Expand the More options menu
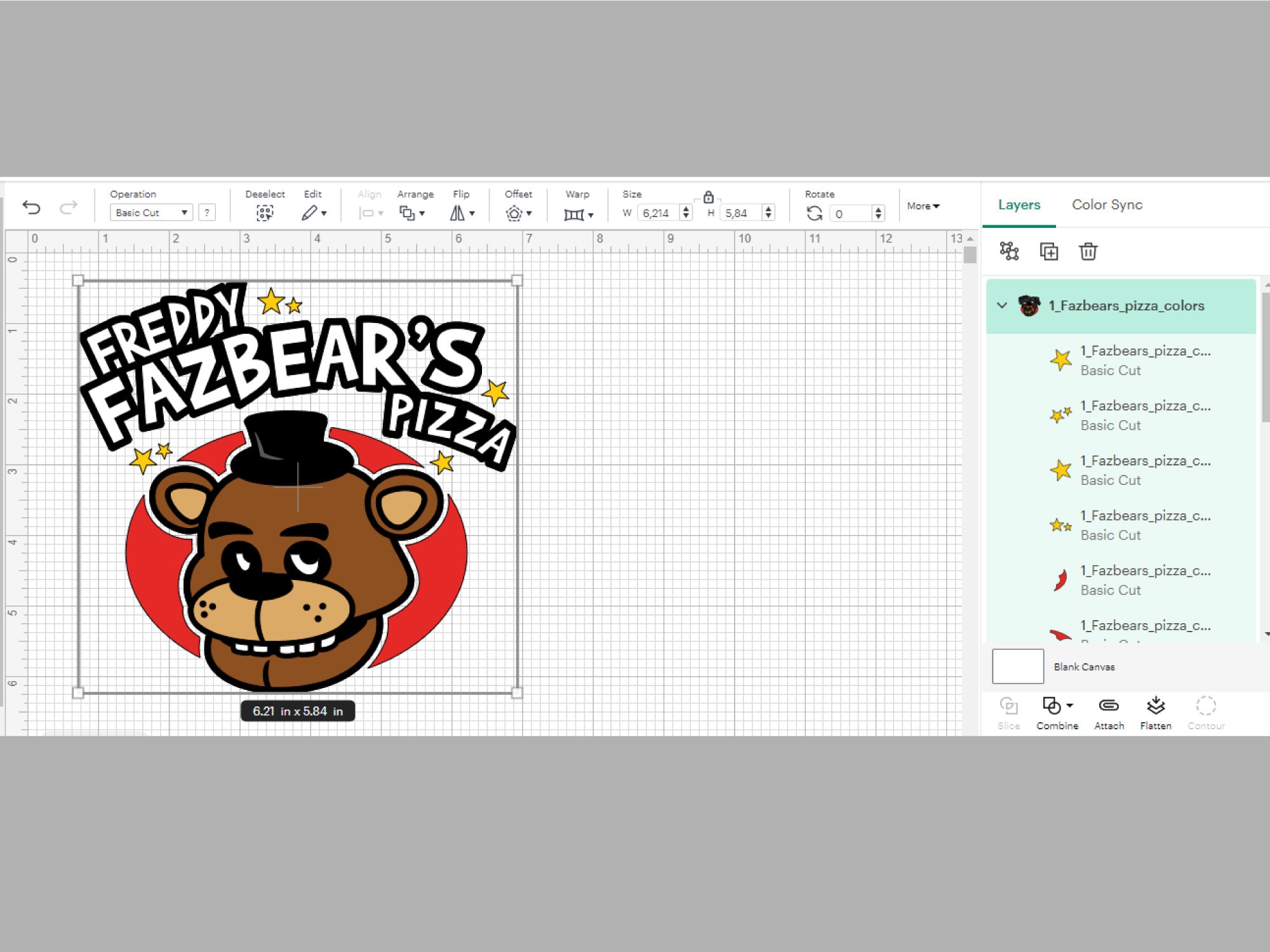 click(923, 206)
